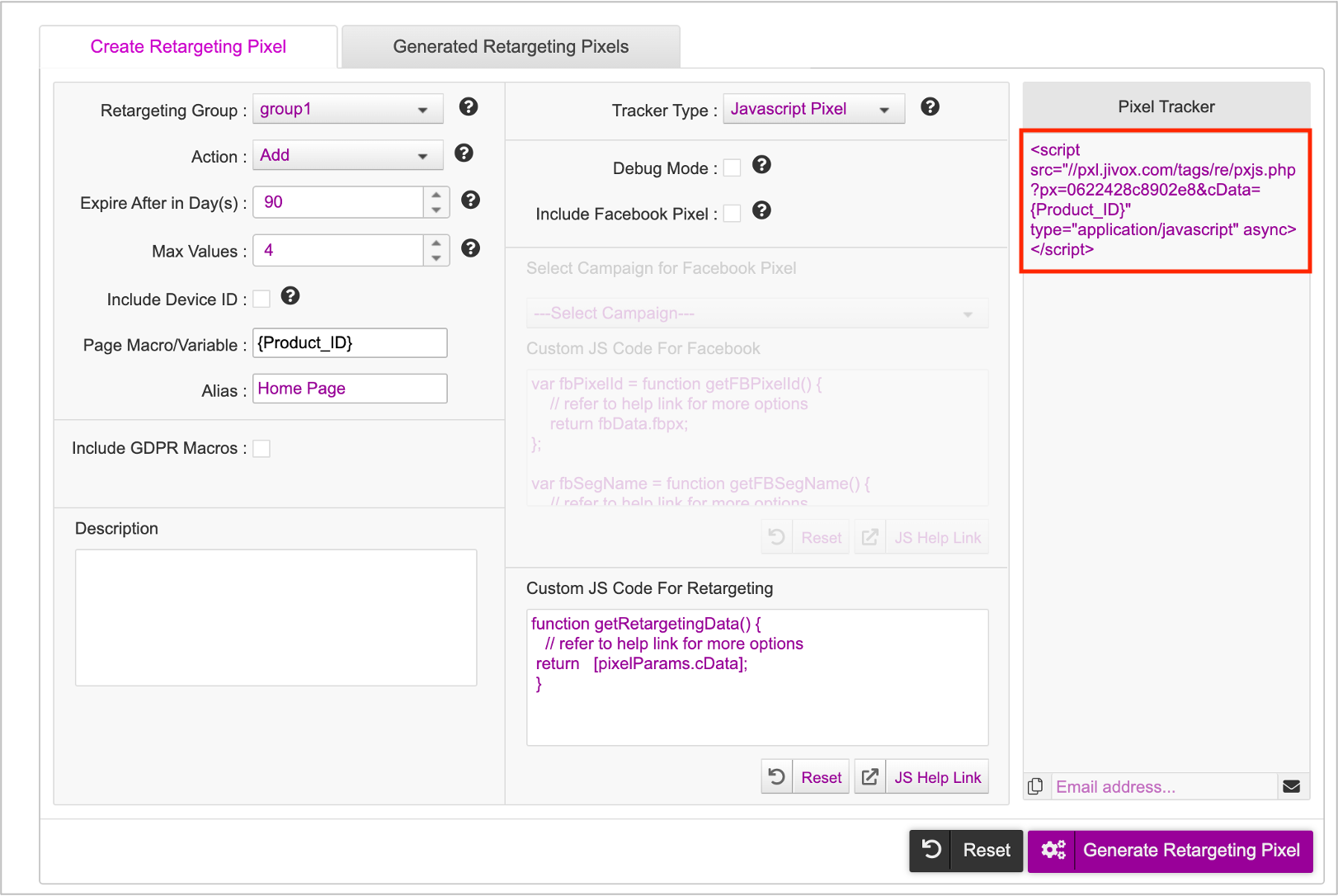Reset the Custom JS Code For Facebook
The image size is (1338, 896).
click(x=805, y=537)
